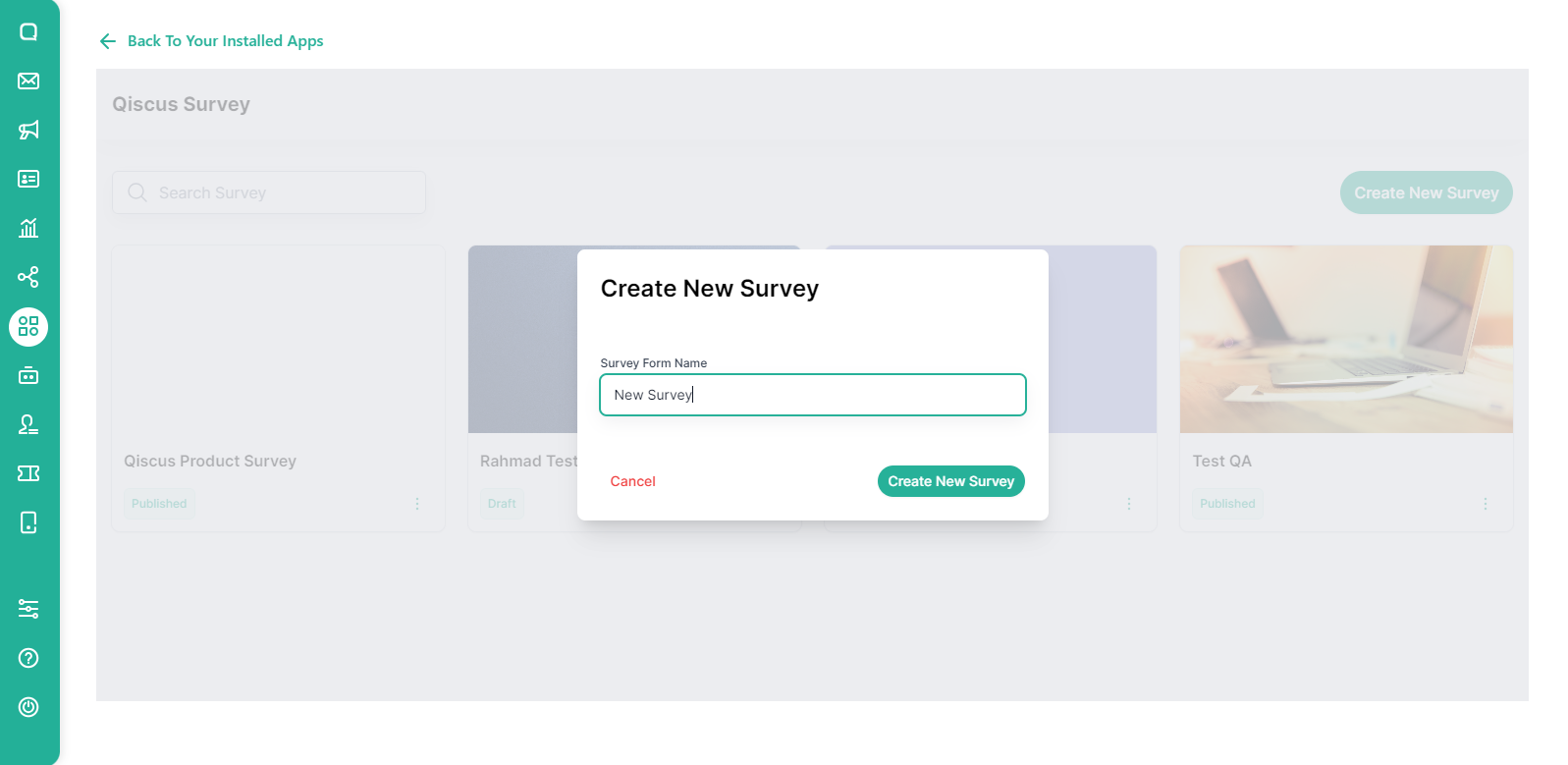
Task: Open the chat inbox sidebar icon
Action: point(28,31)
